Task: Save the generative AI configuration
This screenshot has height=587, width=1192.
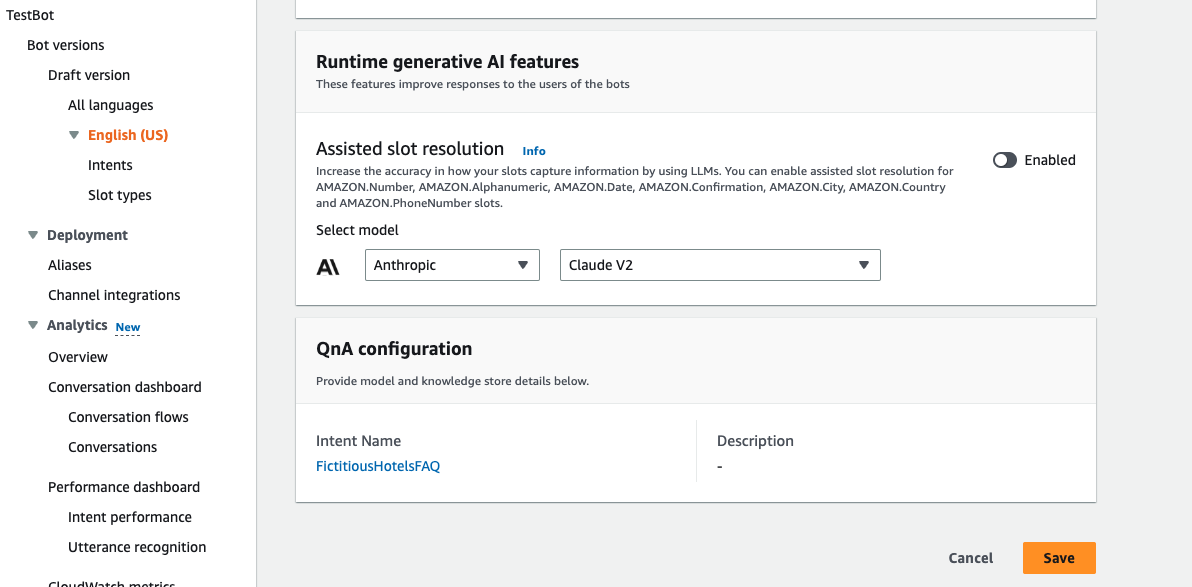Action: [x=1058, y=557]
